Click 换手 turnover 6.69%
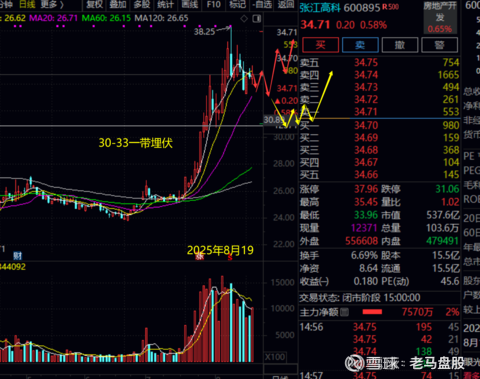This screenshot has width=480, height=379. pyautogui.click(x=364, y=255)
